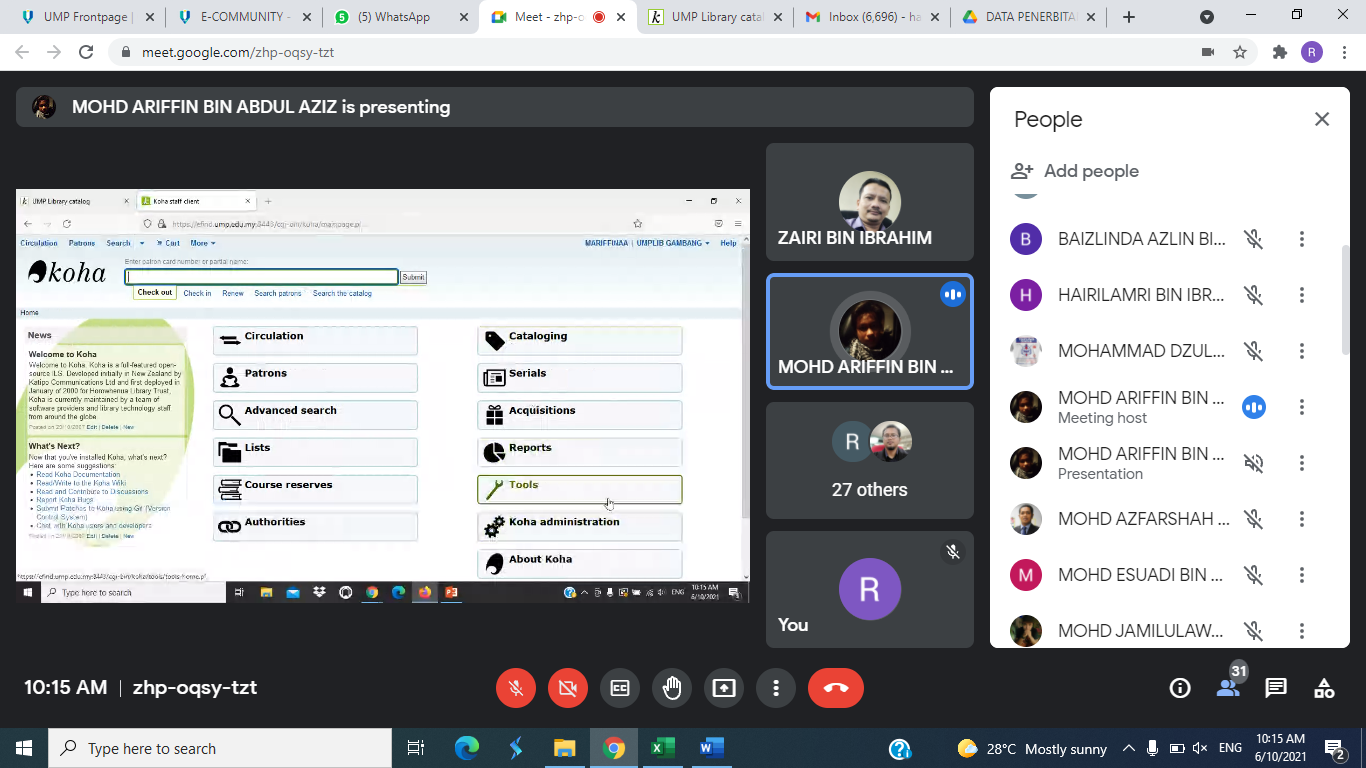Click the shared Koha presentation screen

[x=382, y=395]
